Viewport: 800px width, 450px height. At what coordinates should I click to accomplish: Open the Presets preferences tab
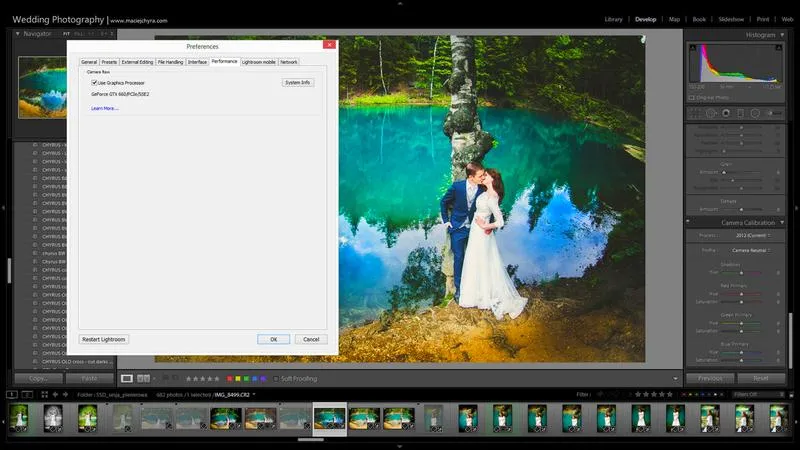109,62
